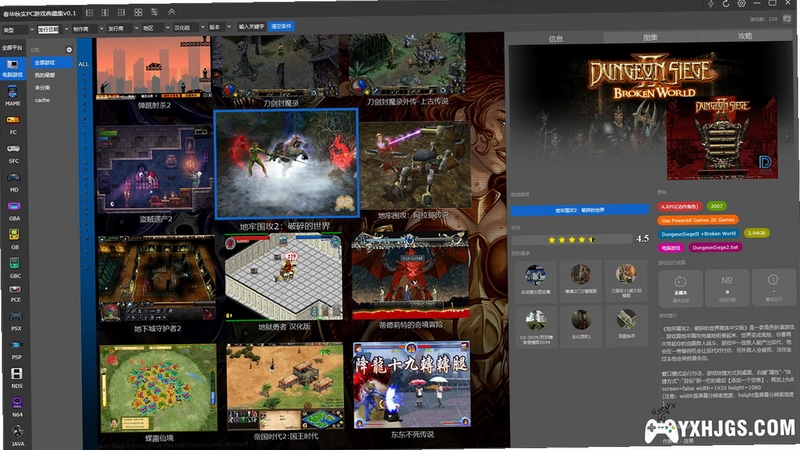Open the 版本 version dropdown

tap(220, 27)
